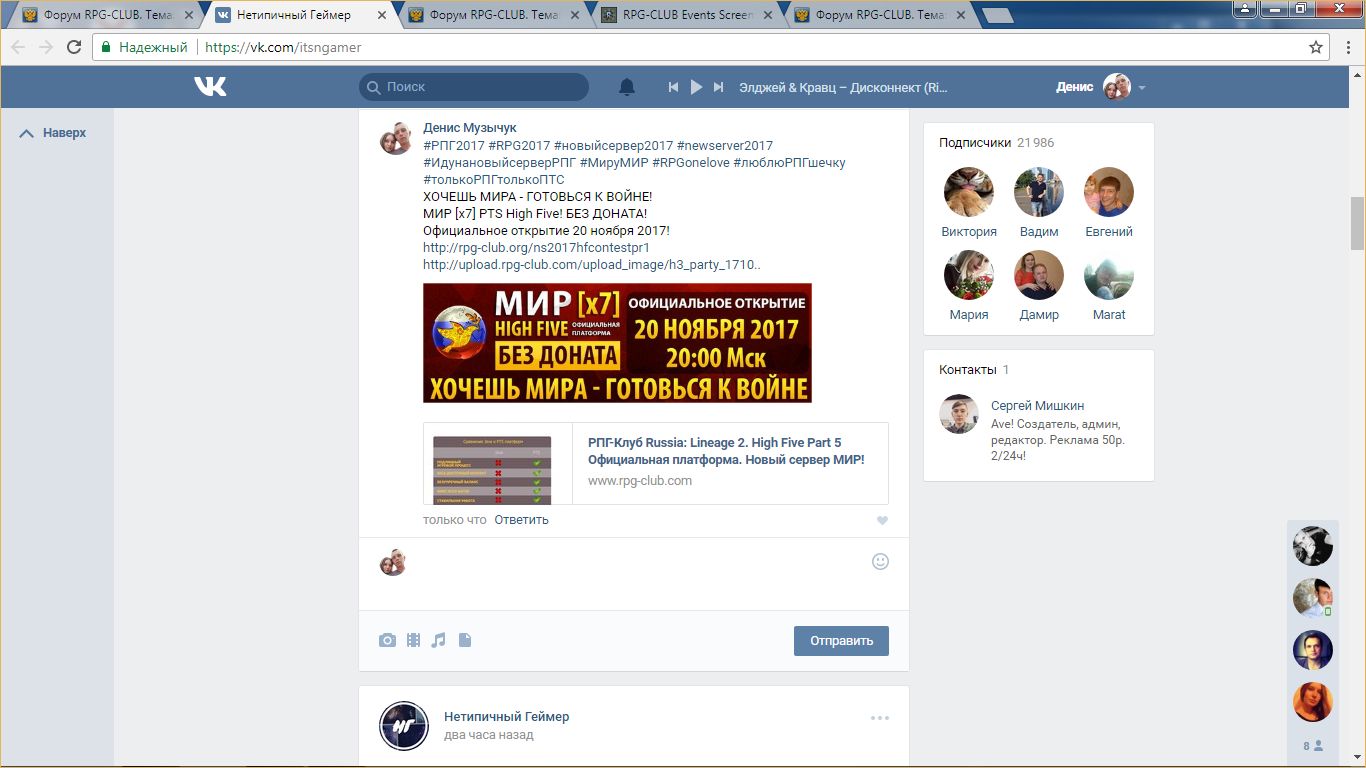The width and height of the screenshot is (1366, 768).
Task: Open the online friends counter 8
Action: coord(1313,746)
